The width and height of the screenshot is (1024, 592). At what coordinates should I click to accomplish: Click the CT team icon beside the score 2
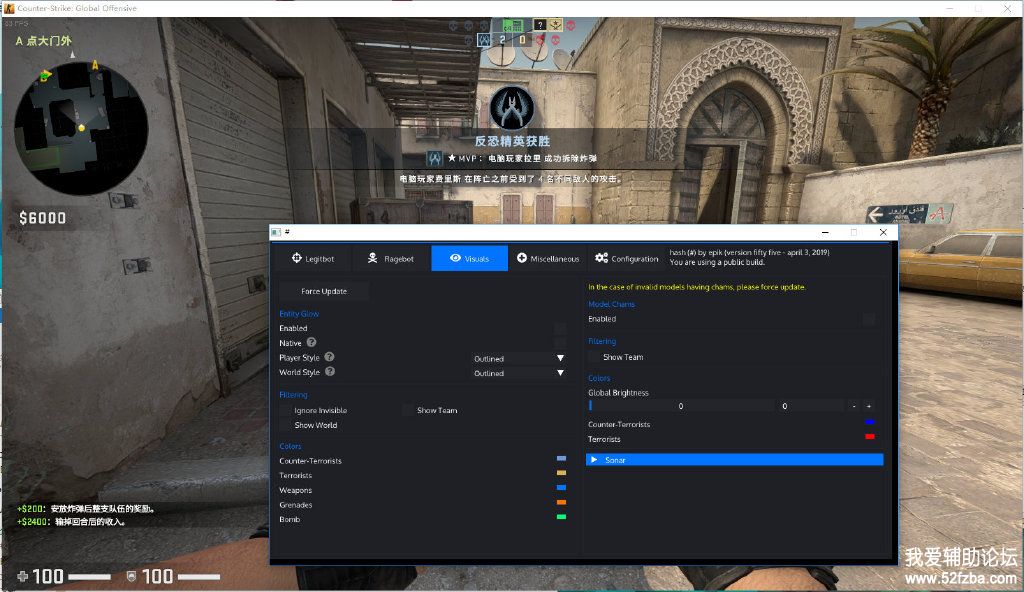point(484,40)
